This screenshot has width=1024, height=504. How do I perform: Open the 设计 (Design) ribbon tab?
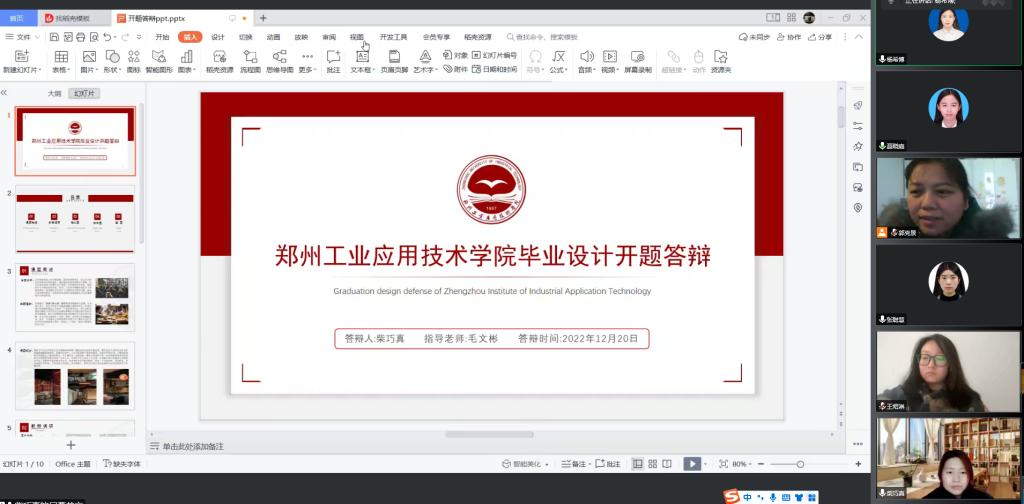click(x=217, y=37)
